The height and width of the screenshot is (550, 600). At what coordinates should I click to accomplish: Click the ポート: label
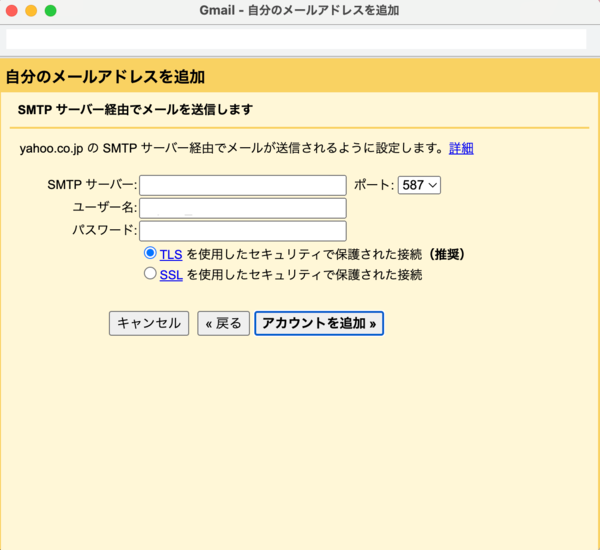click(373, 185)
